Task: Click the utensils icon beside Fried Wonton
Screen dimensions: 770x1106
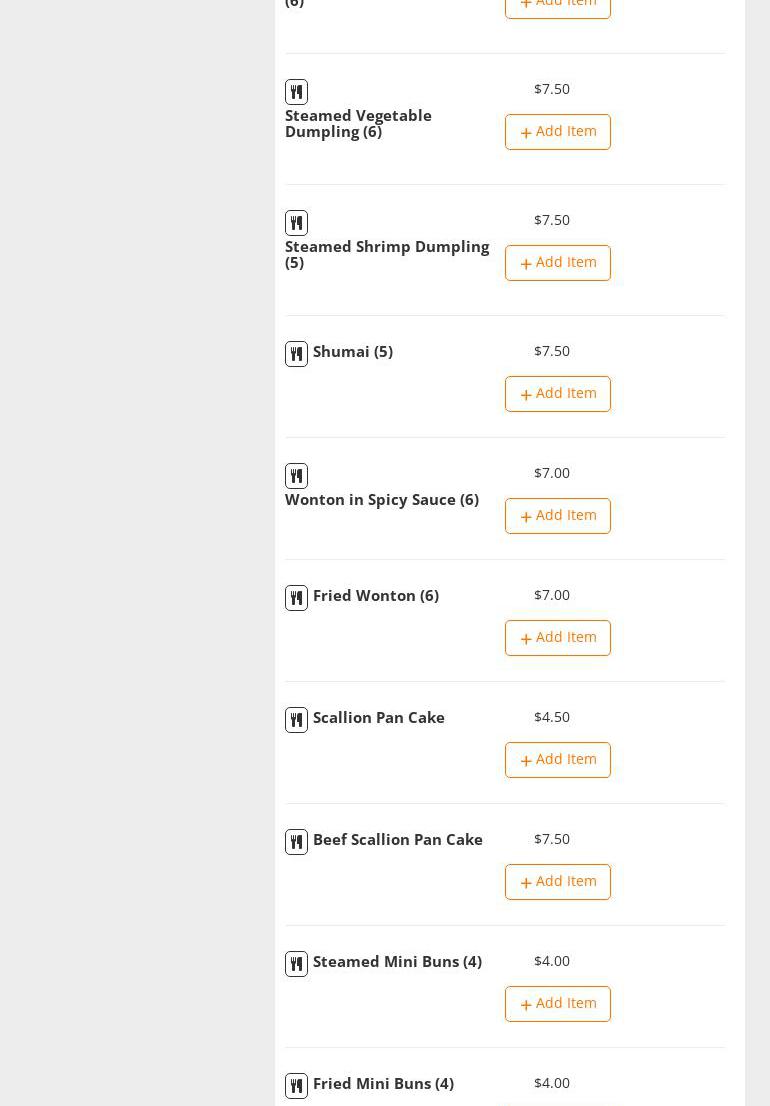Action: (296, 598)
